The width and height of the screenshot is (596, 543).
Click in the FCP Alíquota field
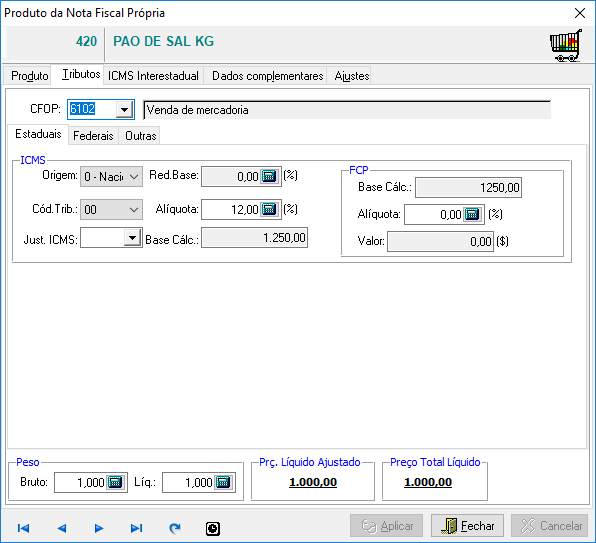point(434,214)
